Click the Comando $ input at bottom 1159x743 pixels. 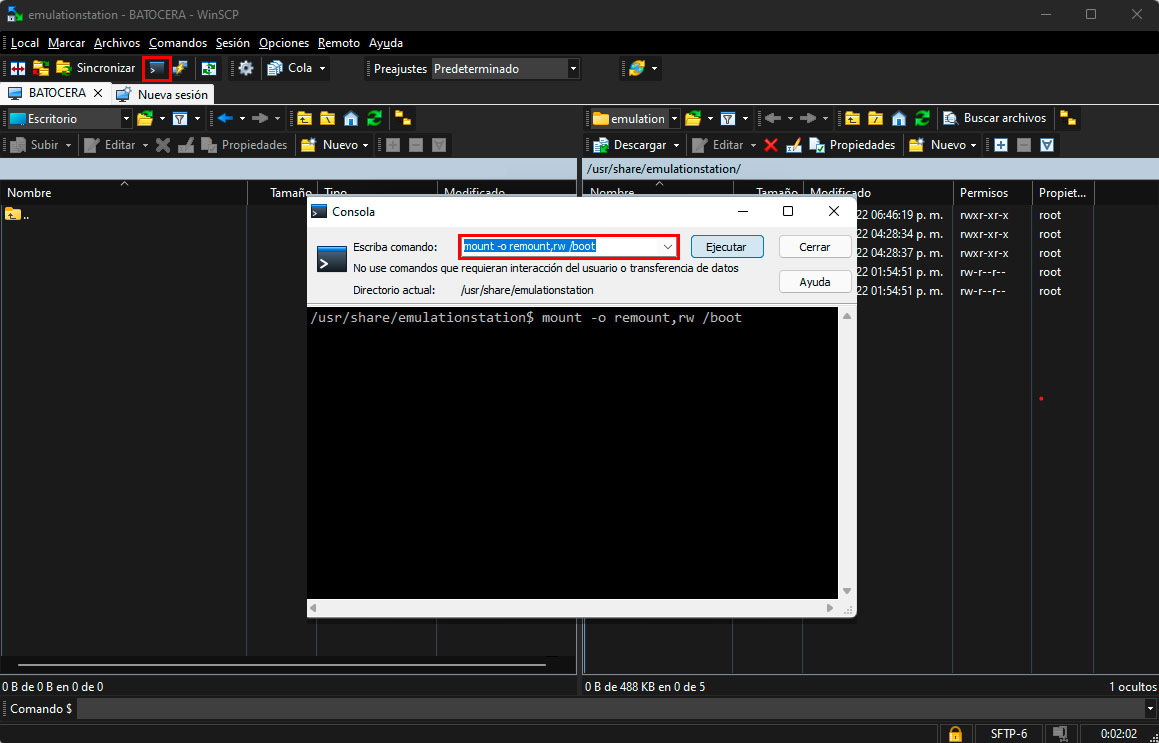[x=611, y=708]
